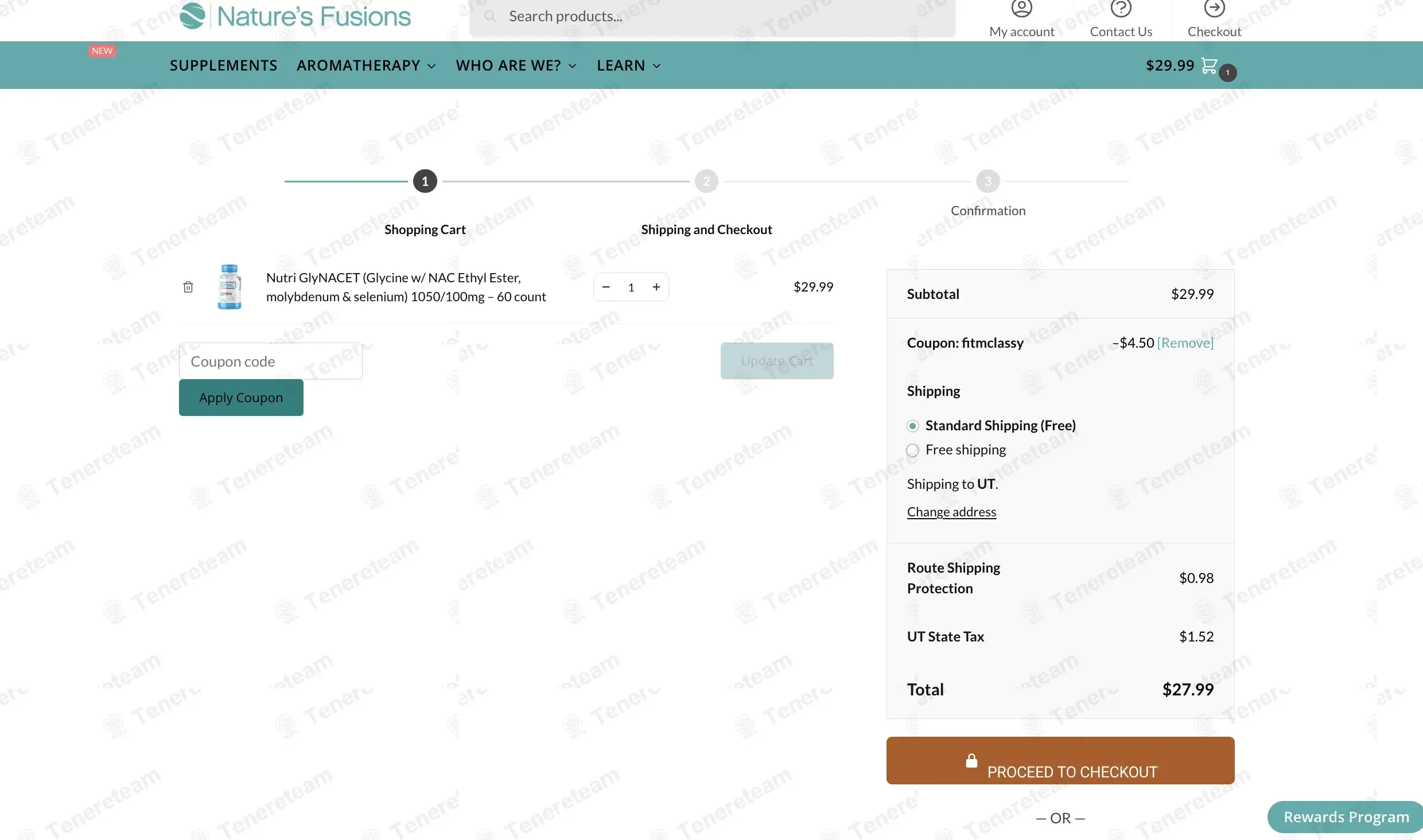This screenshot has height=840, width=1423.
Task: Select the Free shipping radio option
Action: [x=912, y=450]
